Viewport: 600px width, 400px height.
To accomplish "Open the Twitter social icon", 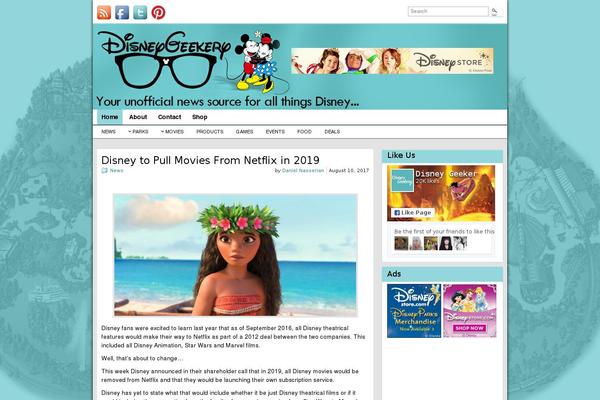I will pos(140,13).
